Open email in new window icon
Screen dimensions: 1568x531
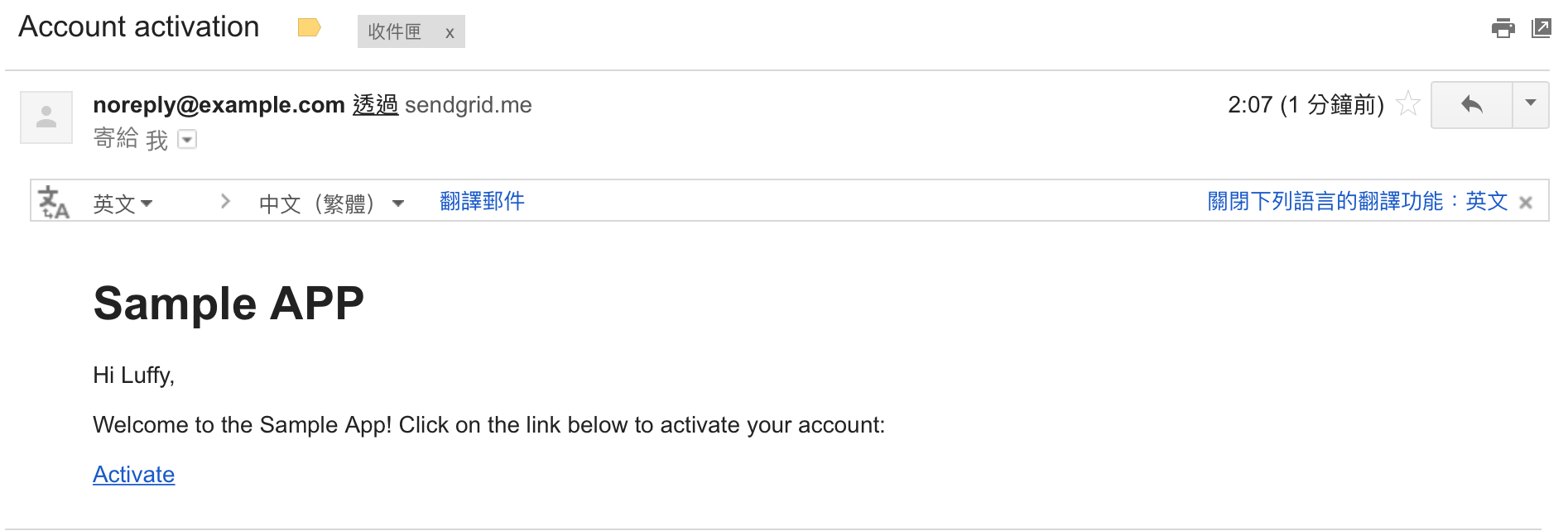[x=1541, y=28]
